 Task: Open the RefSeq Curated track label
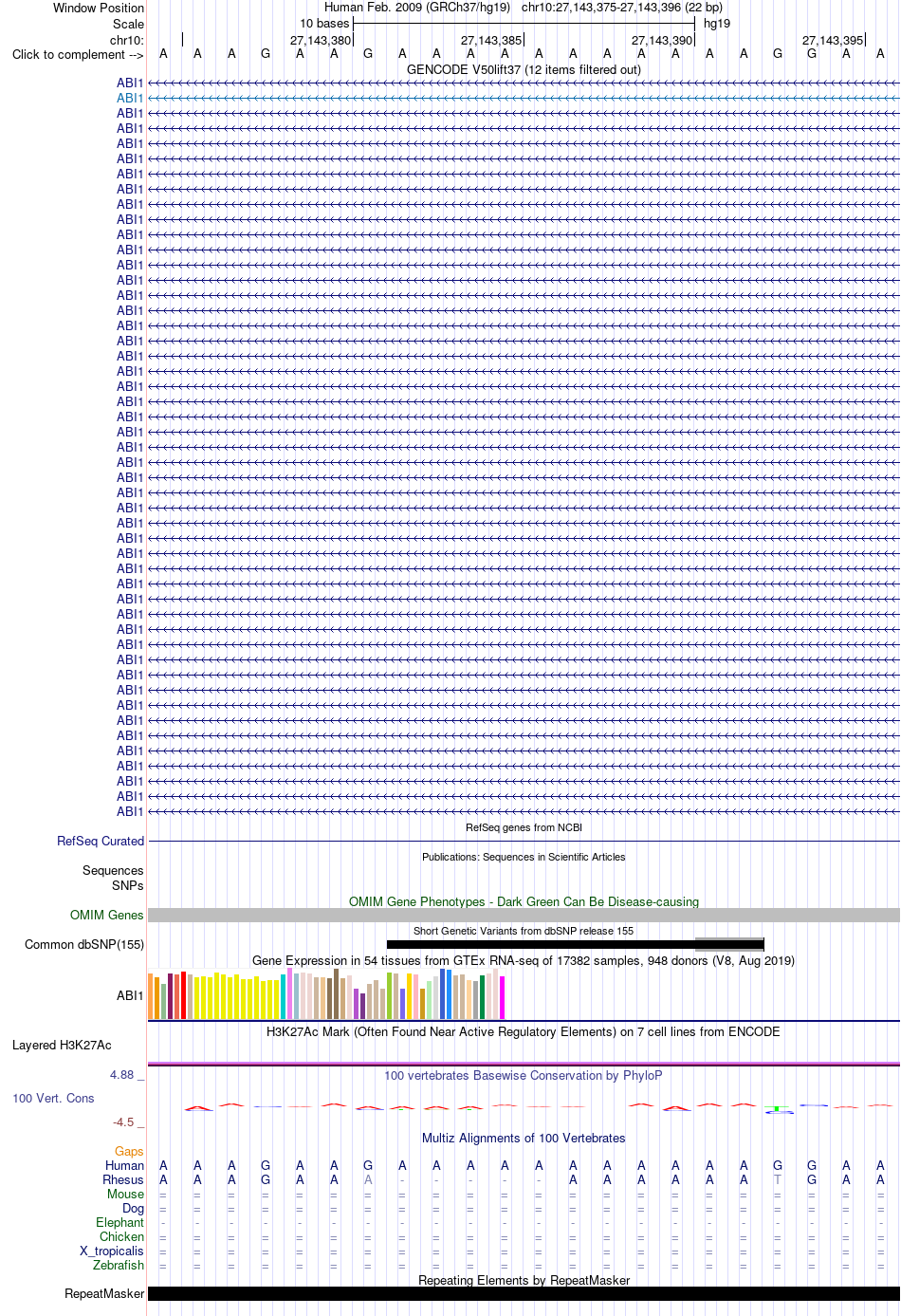pyautogui.click(x=101, y=841)
